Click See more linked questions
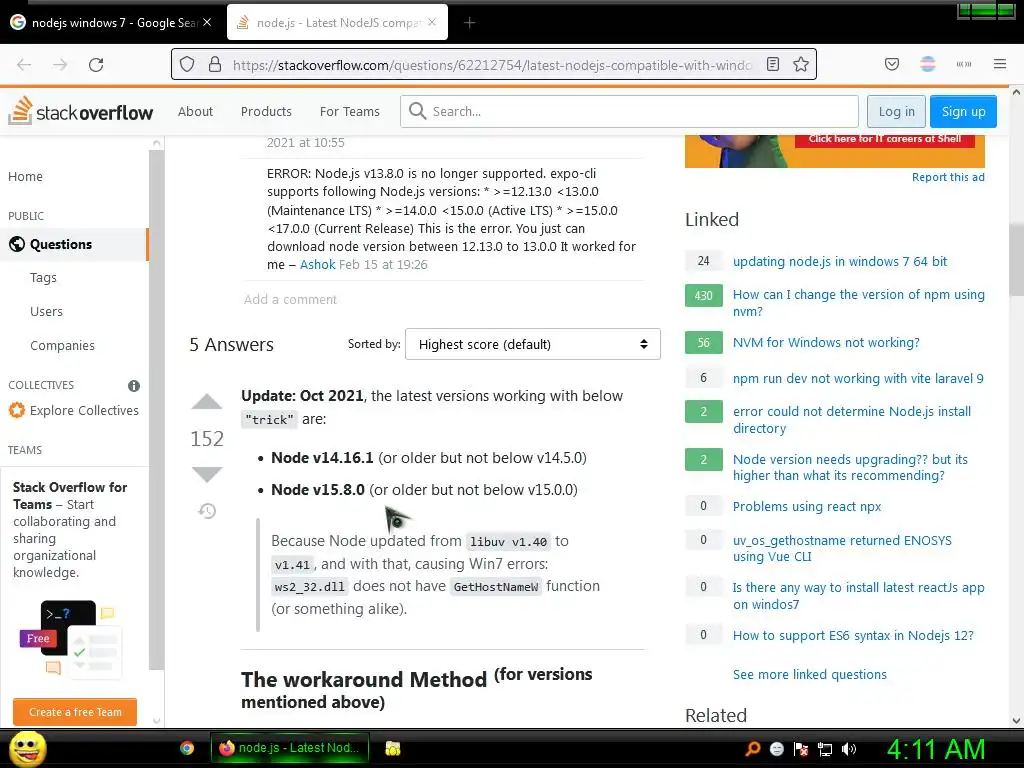Image resolution: width=1024 pixels, height=768 pixels. (810, 674)
